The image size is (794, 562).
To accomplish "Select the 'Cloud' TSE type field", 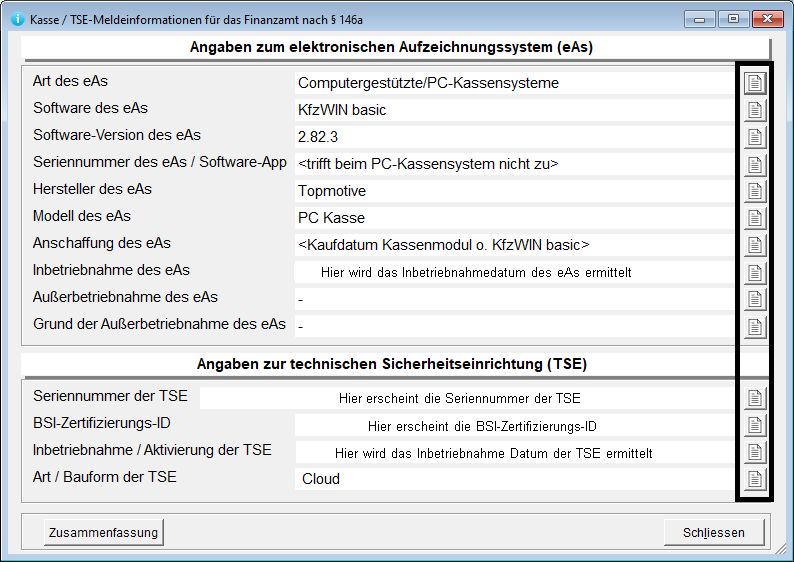I will 514,479.
